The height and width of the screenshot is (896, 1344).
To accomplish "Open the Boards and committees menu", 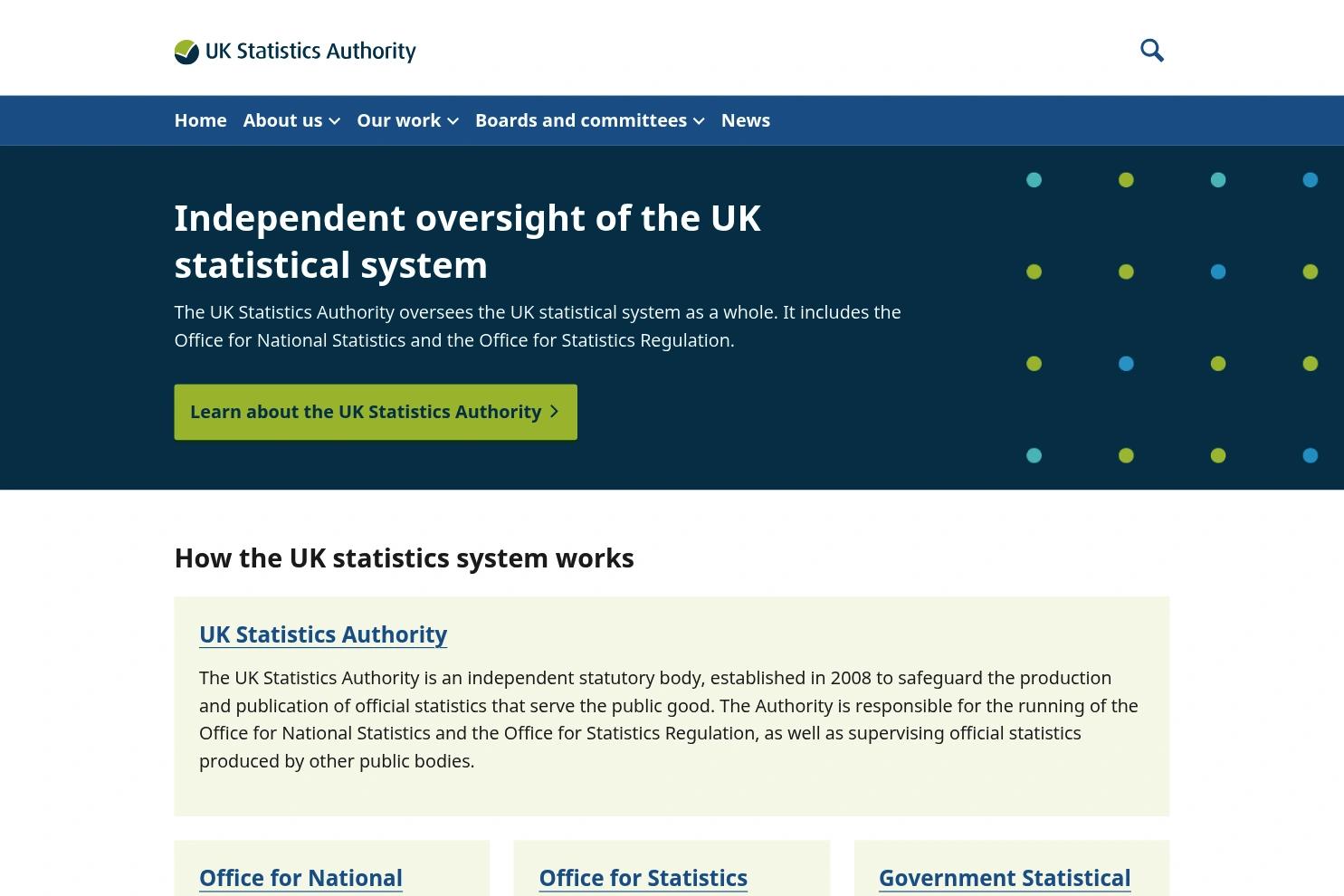I will point(581,120).
